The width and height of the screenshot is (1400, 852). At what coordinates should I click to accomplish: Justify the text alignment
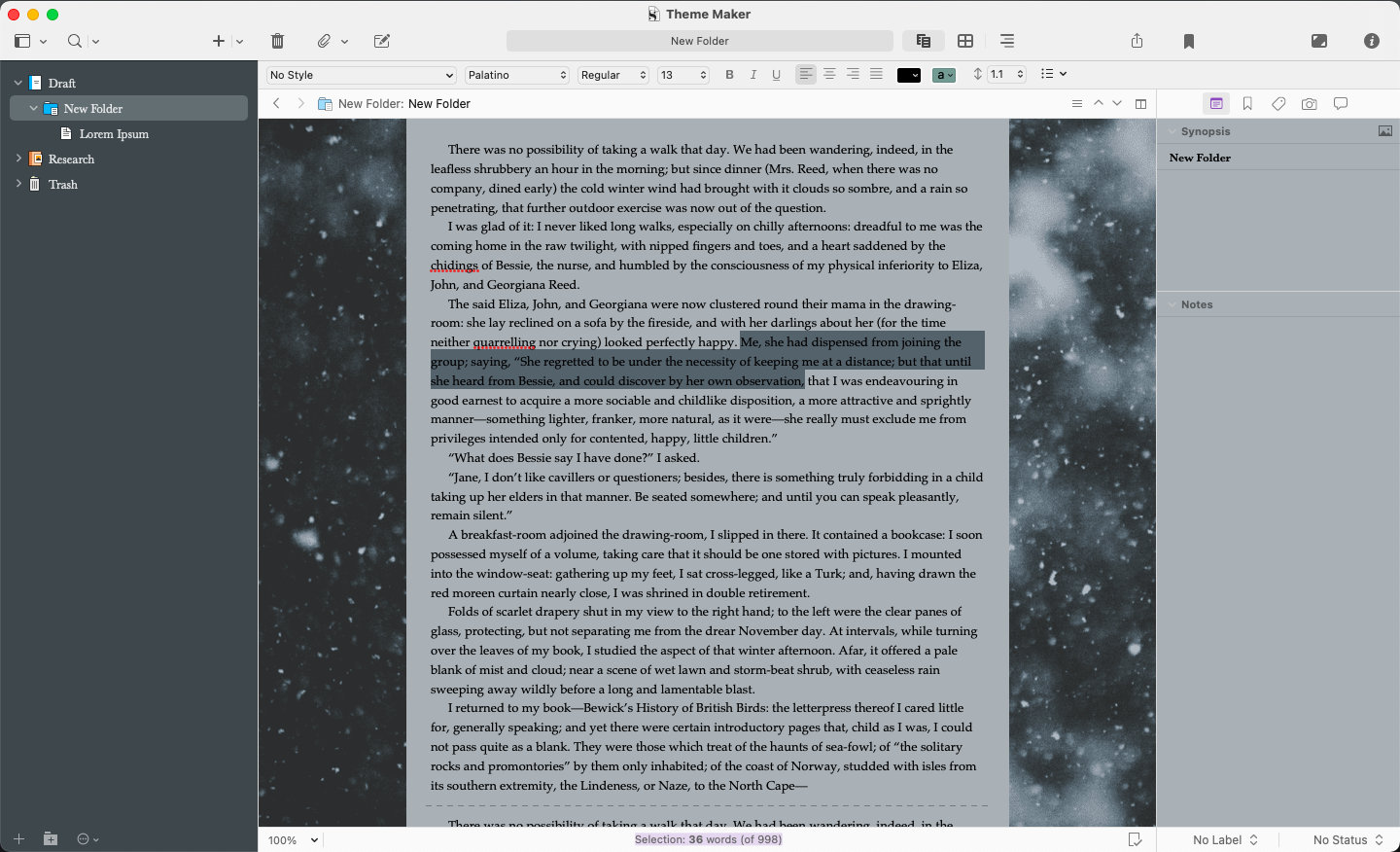876,74
